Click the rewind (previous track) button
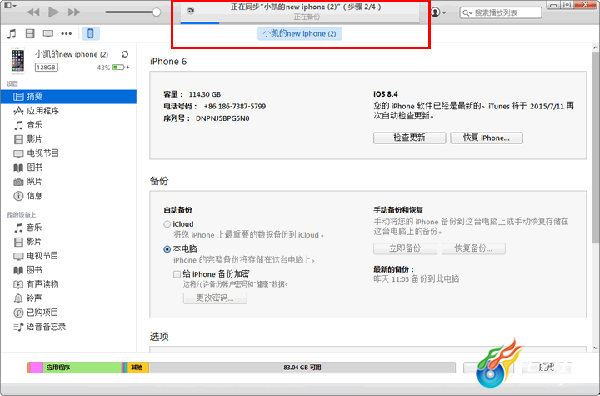This screenshot has width=600, height=396. (34, 12)
